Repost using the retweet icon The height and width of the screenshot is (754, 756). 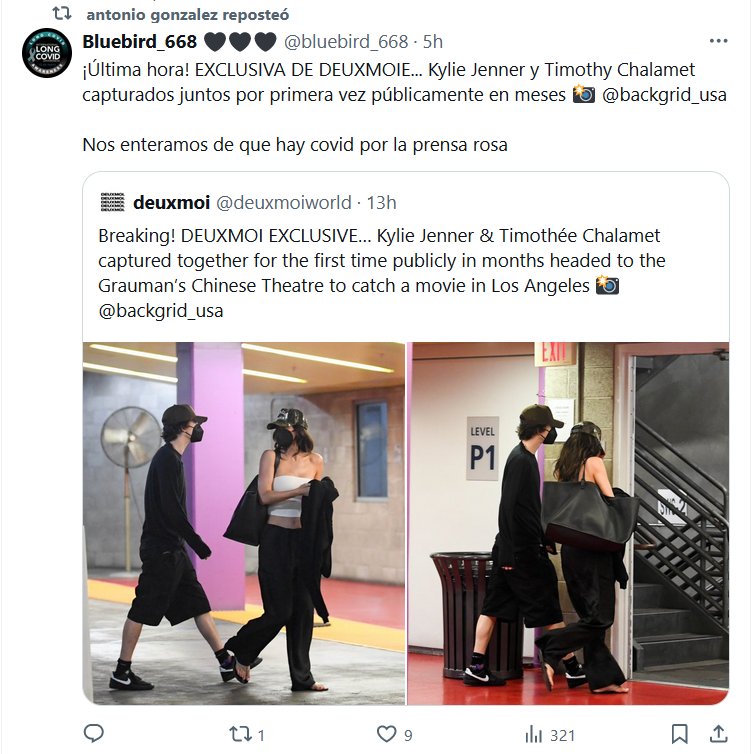tap(240, 734)
